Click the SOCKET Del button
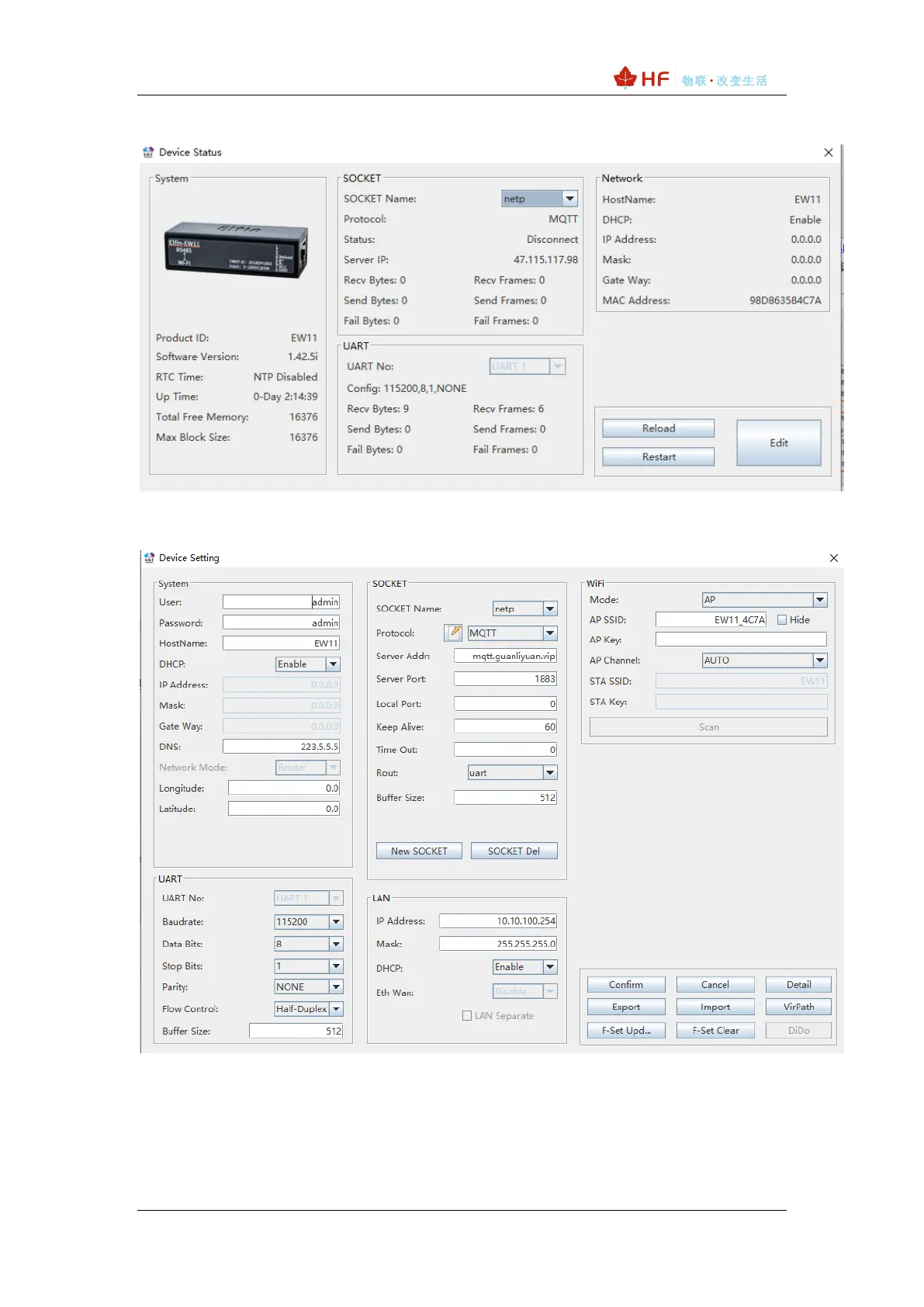This screenshot has width=924, height=1307. click(514, 851)
